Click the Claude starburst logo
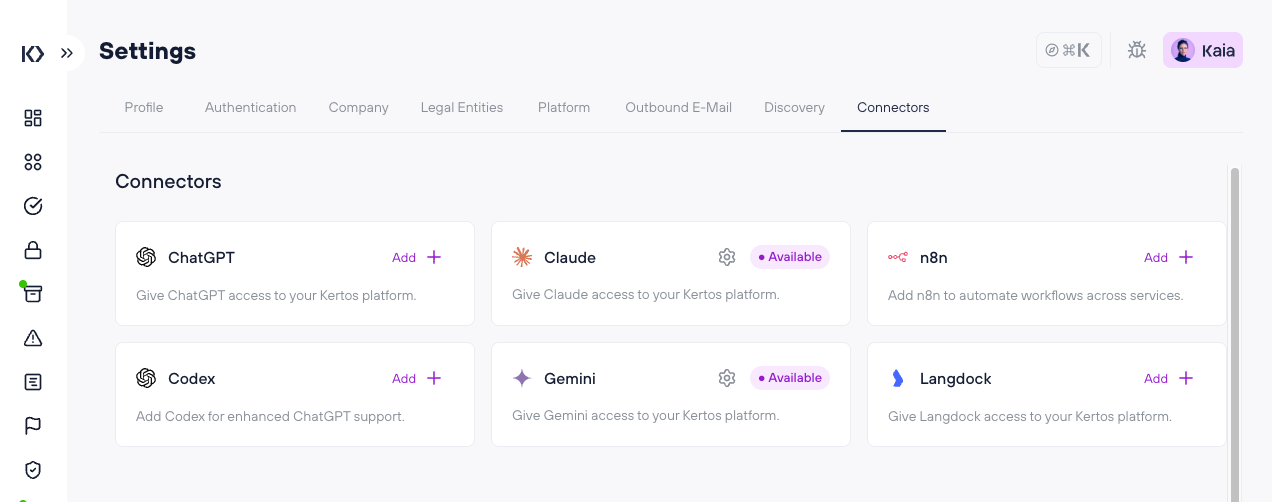The height and width of the screenshot is (502, 1272). pos(522,257)
